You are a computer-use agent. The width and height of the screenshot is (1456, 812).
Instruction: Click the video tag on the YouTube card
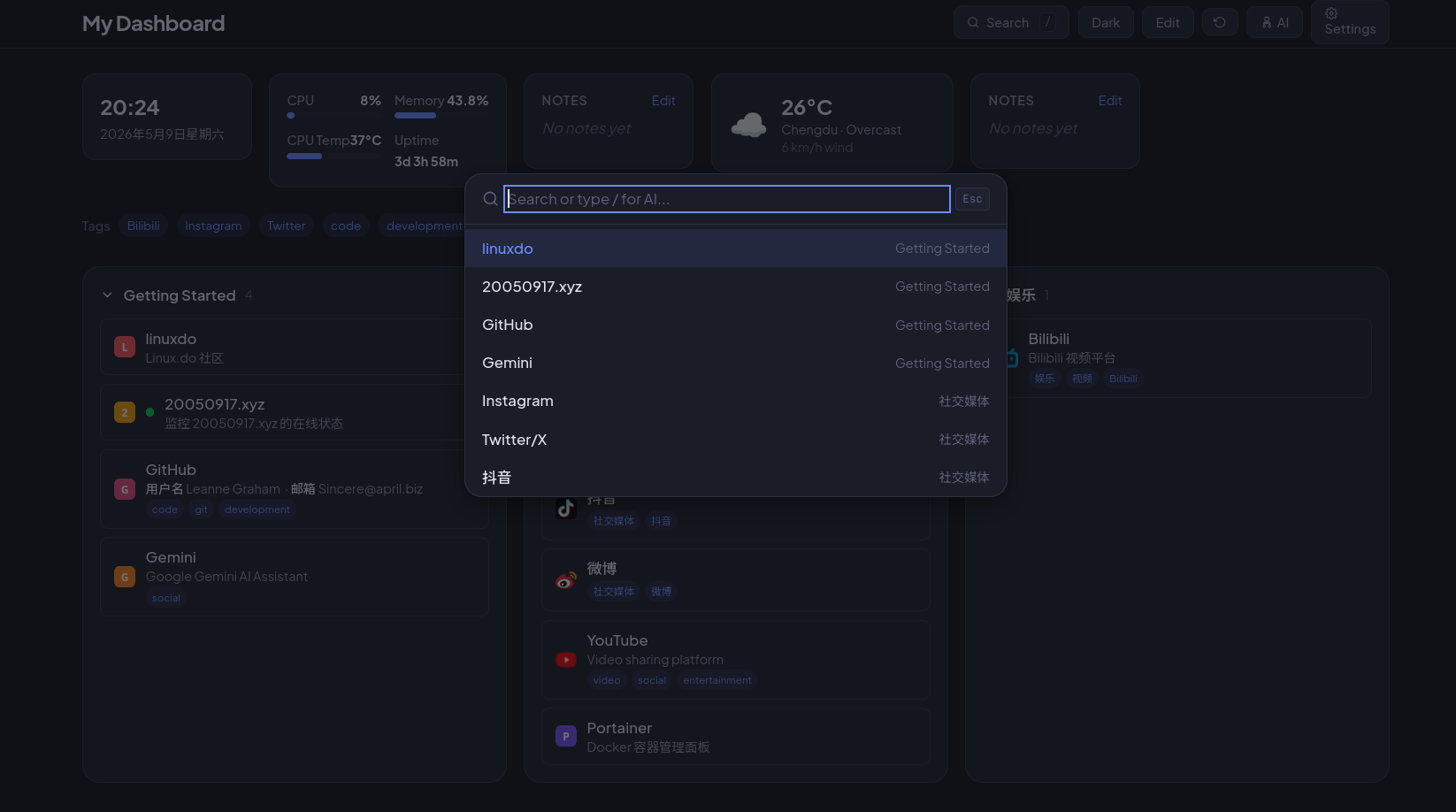[607, 680]
